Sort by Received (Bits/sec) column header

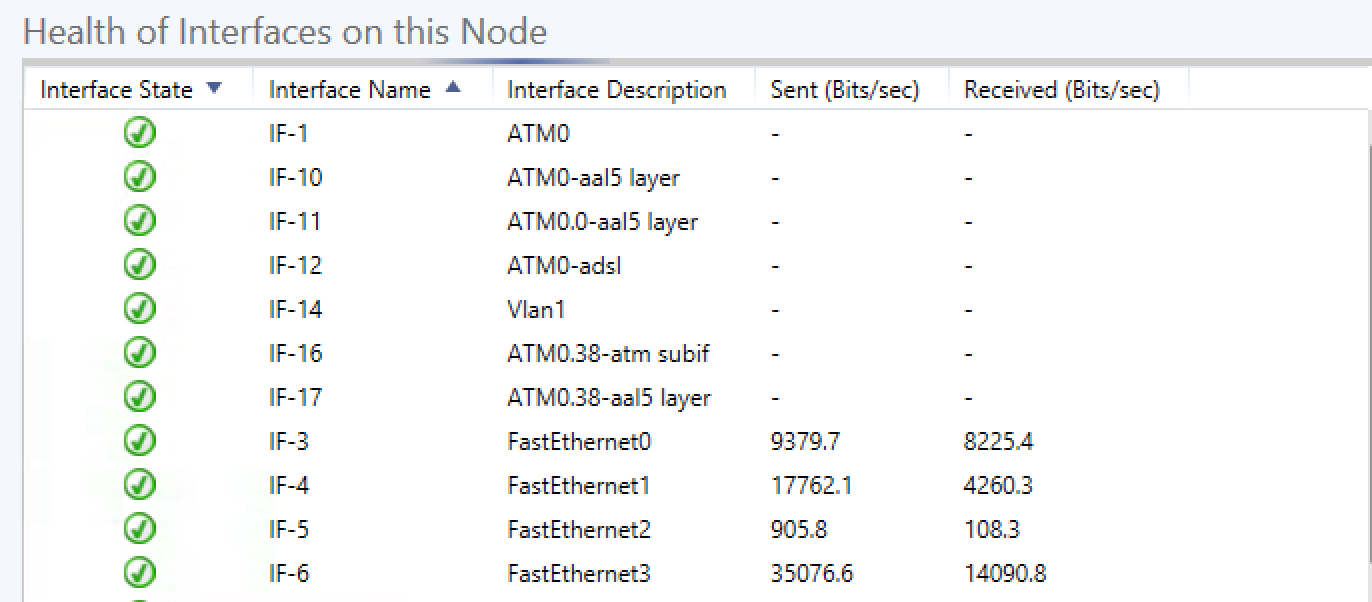coord(1061,90)
